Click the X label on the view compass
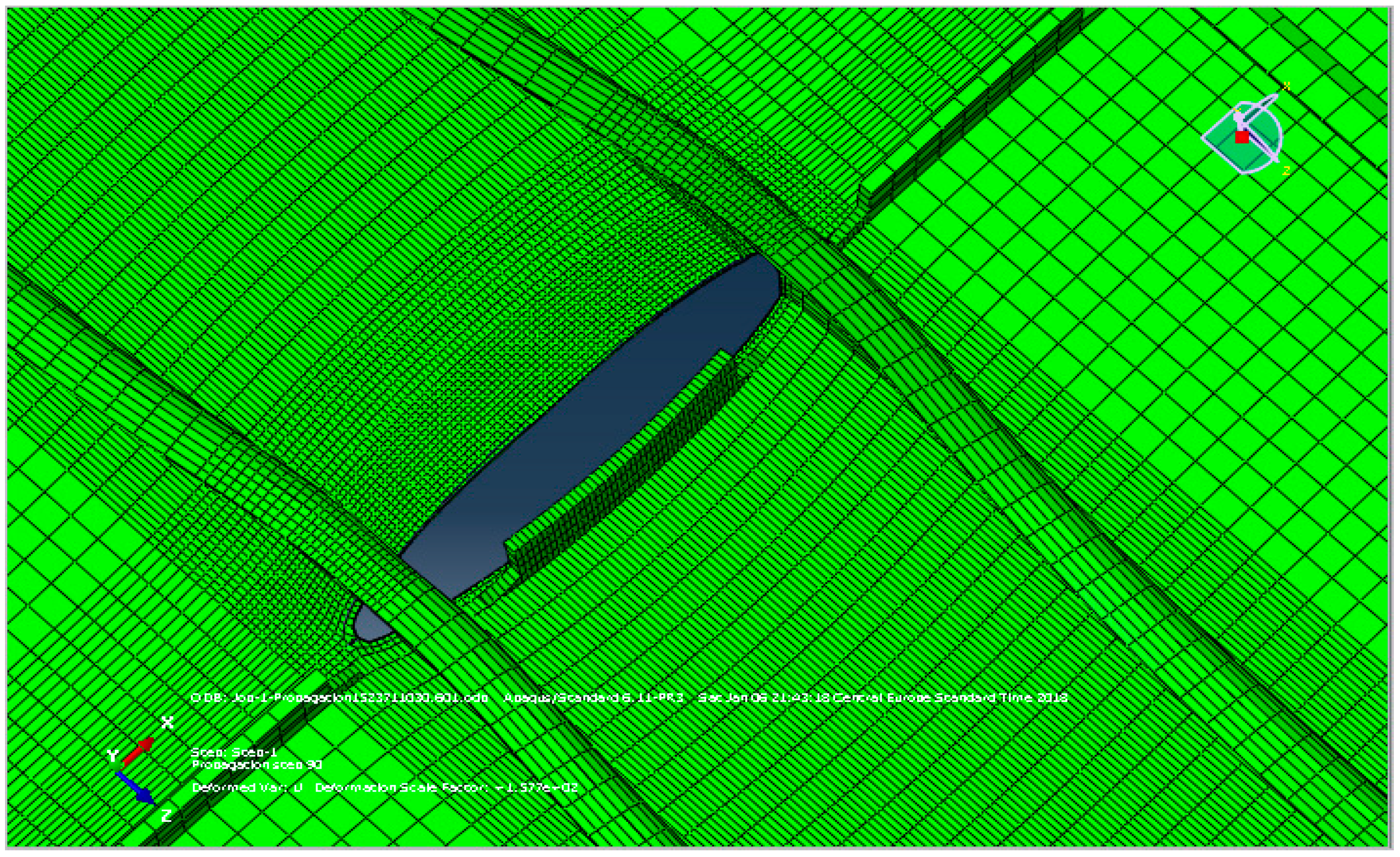The width and height of the screenshot is (1400, 857). [1286, 86]
